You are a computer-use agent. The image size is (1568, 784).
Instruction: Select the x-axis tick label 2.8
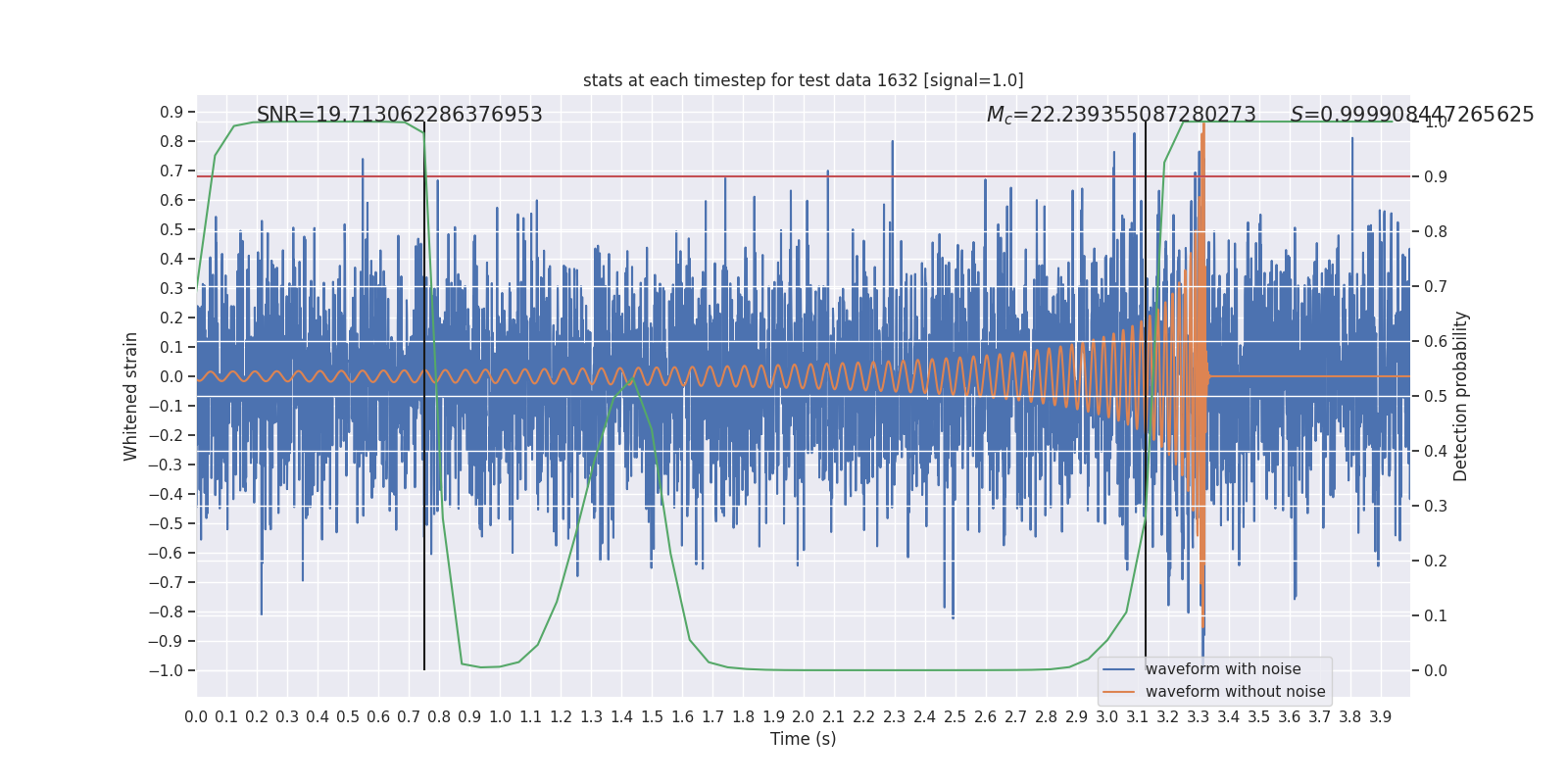pos(1047,717)
